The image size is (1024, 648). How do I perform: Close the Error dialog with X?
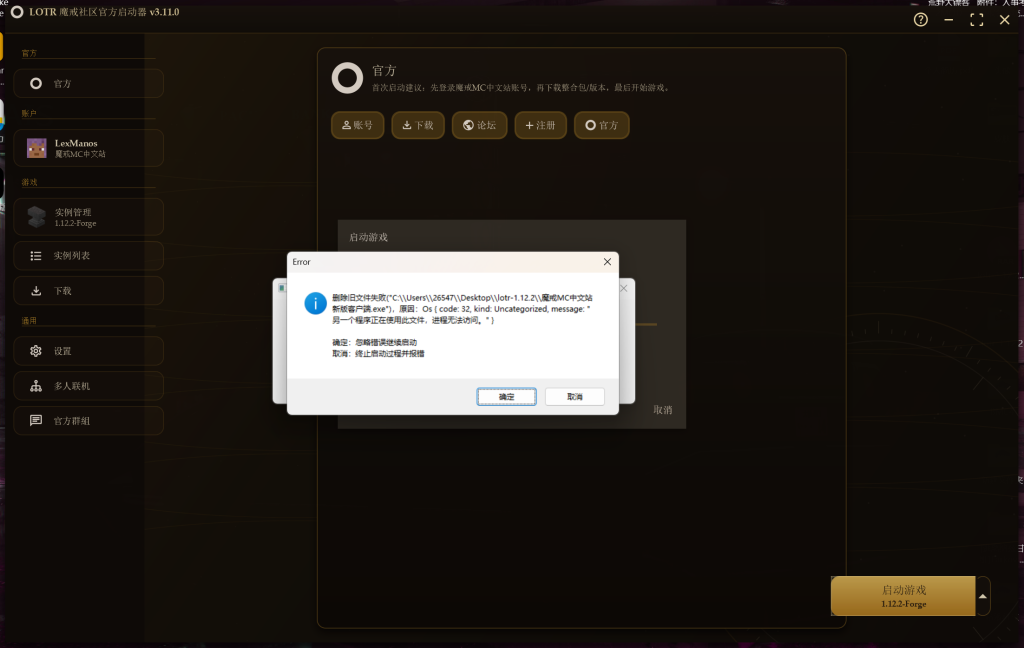tap(607, 262)
